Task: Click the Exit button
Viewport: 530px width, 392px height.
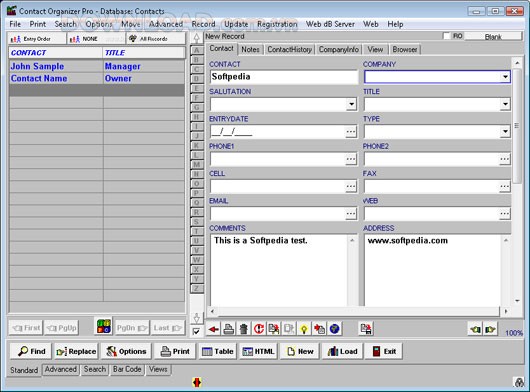Action: click(384, 351)
